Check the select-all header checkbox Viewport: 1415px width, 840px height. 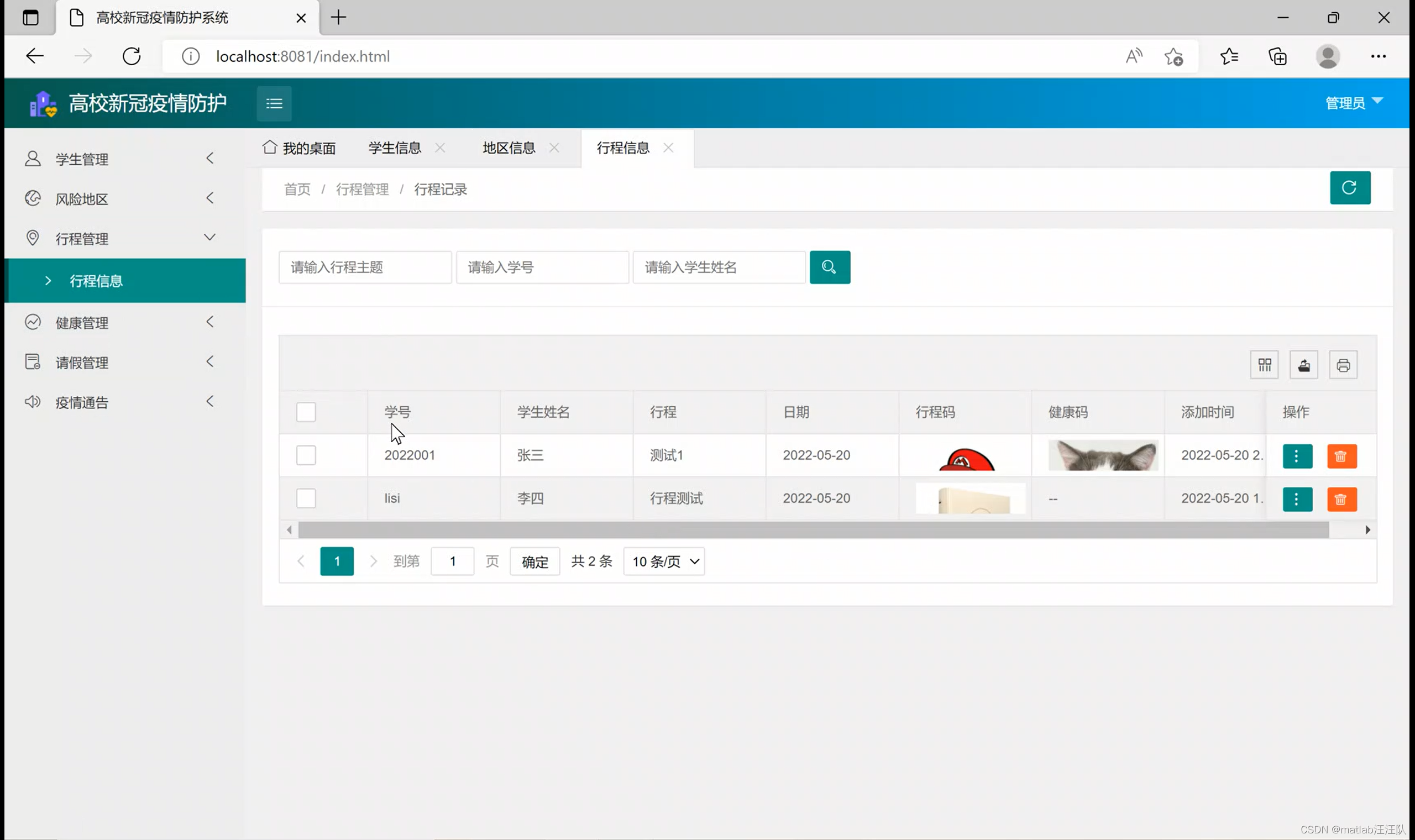click(306, 412)
